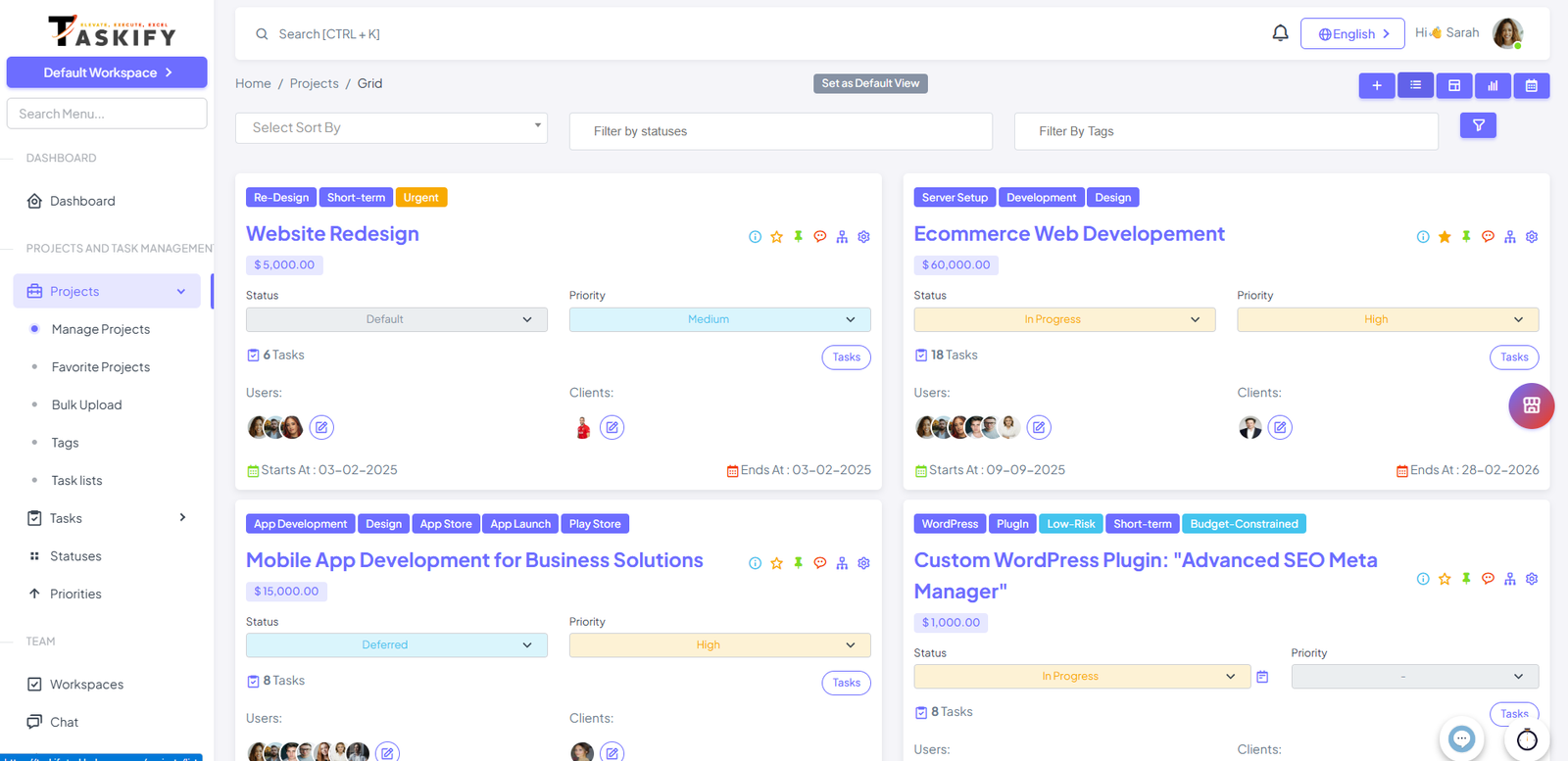This screenshot has height=761, width=1568.
Task: Open Website Redesign Status dropdown showing Default
Action: 396,319
